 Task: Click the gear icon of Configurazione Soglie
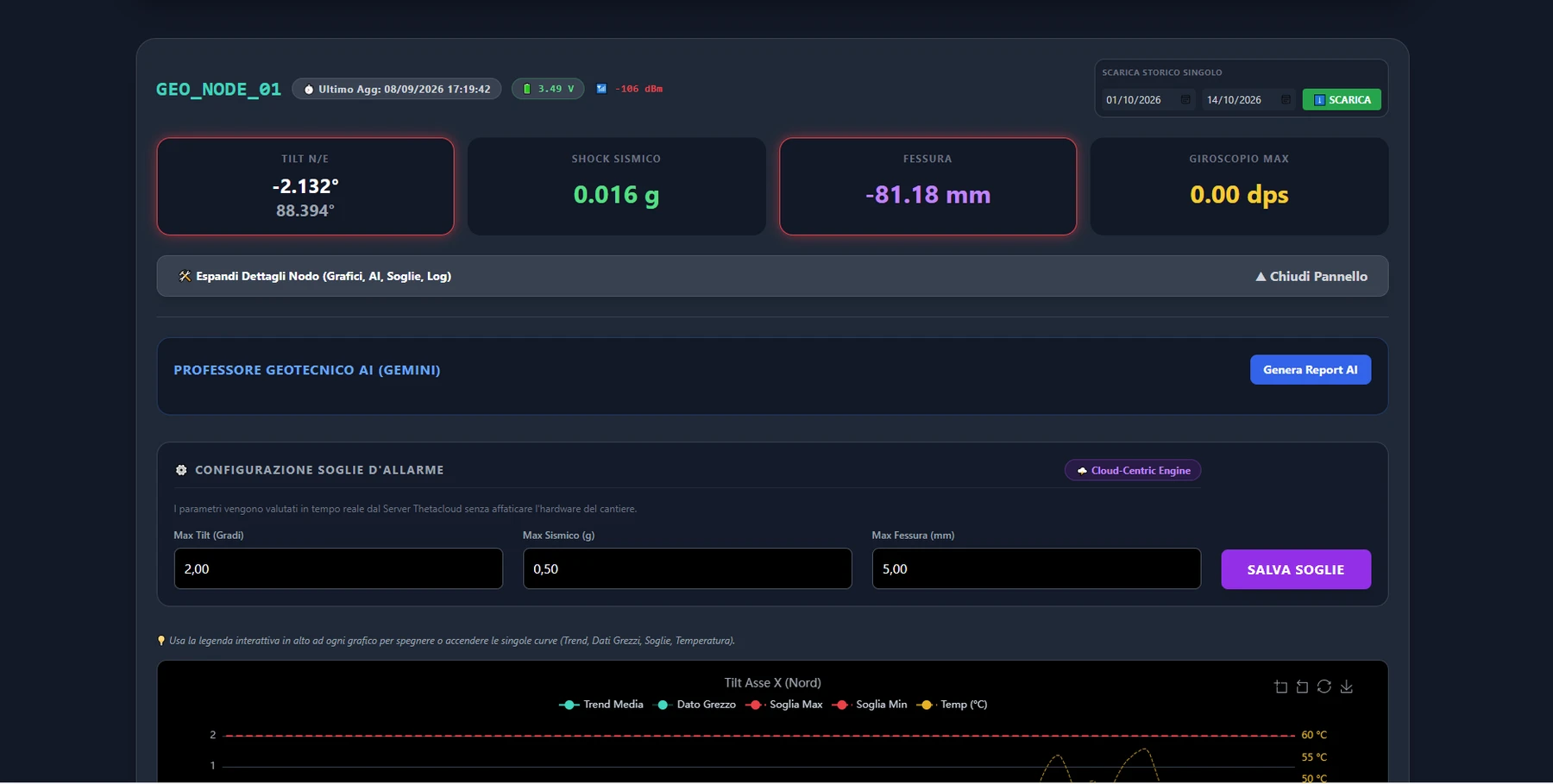181,470
